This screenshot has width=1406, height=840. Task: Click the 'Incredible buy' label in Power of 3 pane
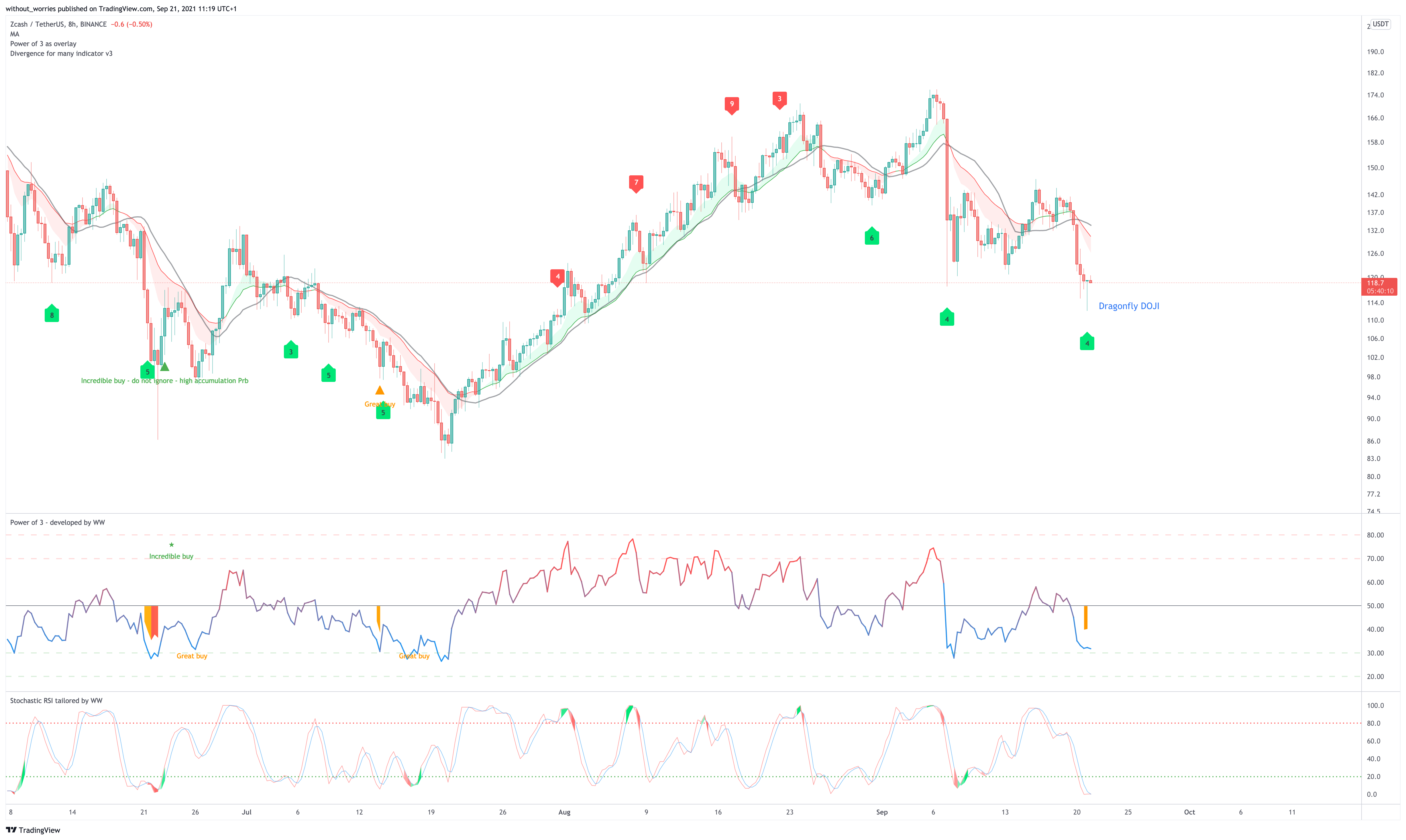tap(171, 556)
